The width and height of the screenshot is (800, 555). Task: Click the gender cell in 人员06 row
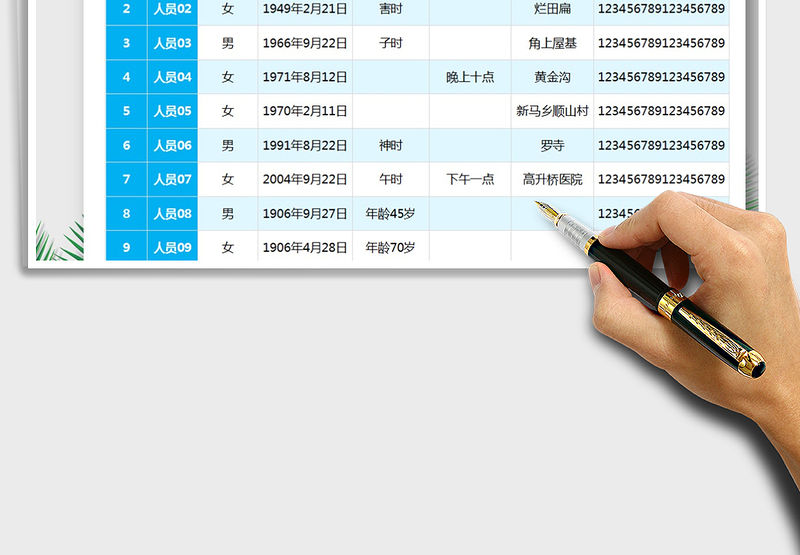[x=228, y=145]
